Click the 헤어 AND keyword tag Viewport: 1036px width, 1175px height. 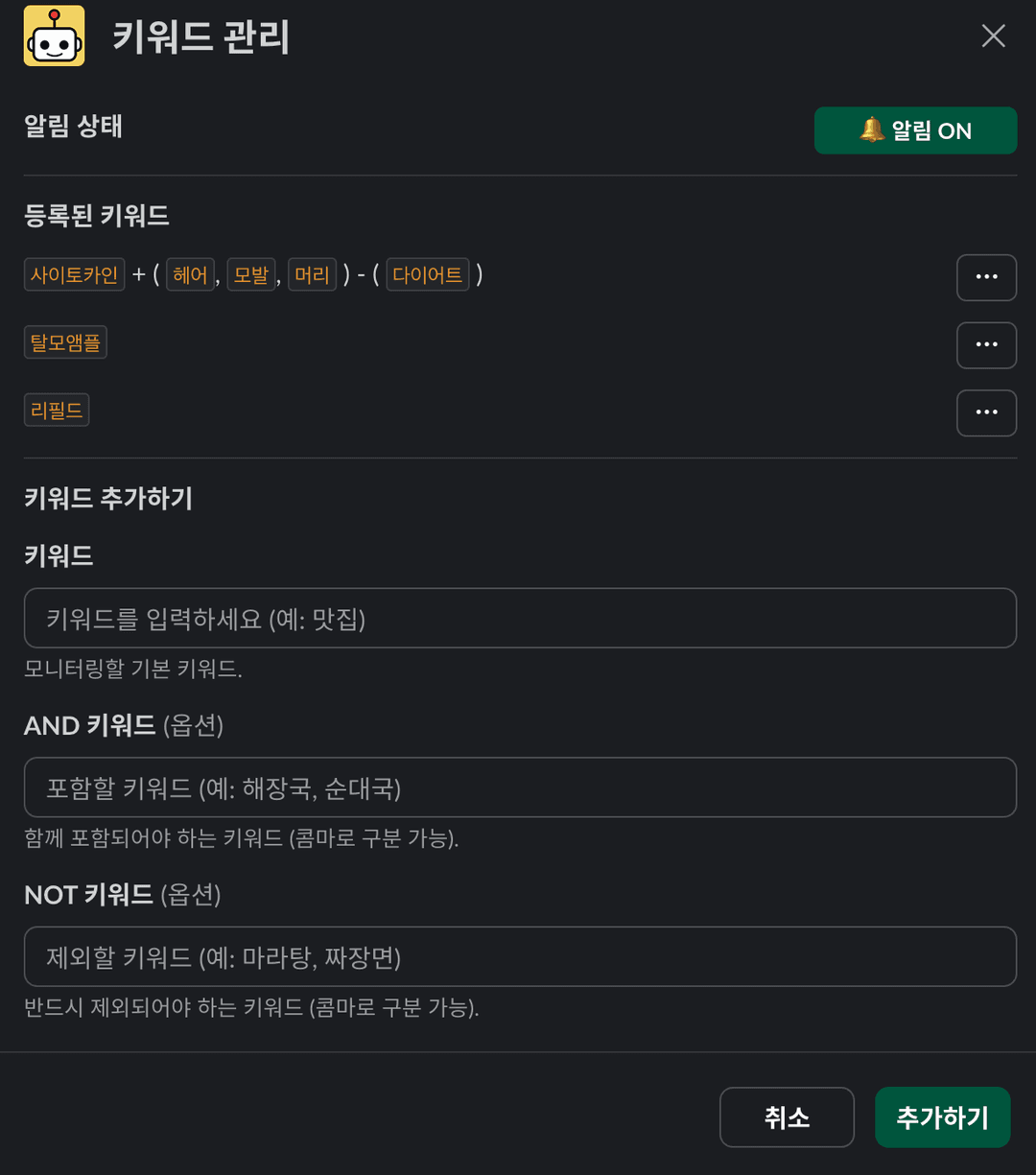(190, 274)
